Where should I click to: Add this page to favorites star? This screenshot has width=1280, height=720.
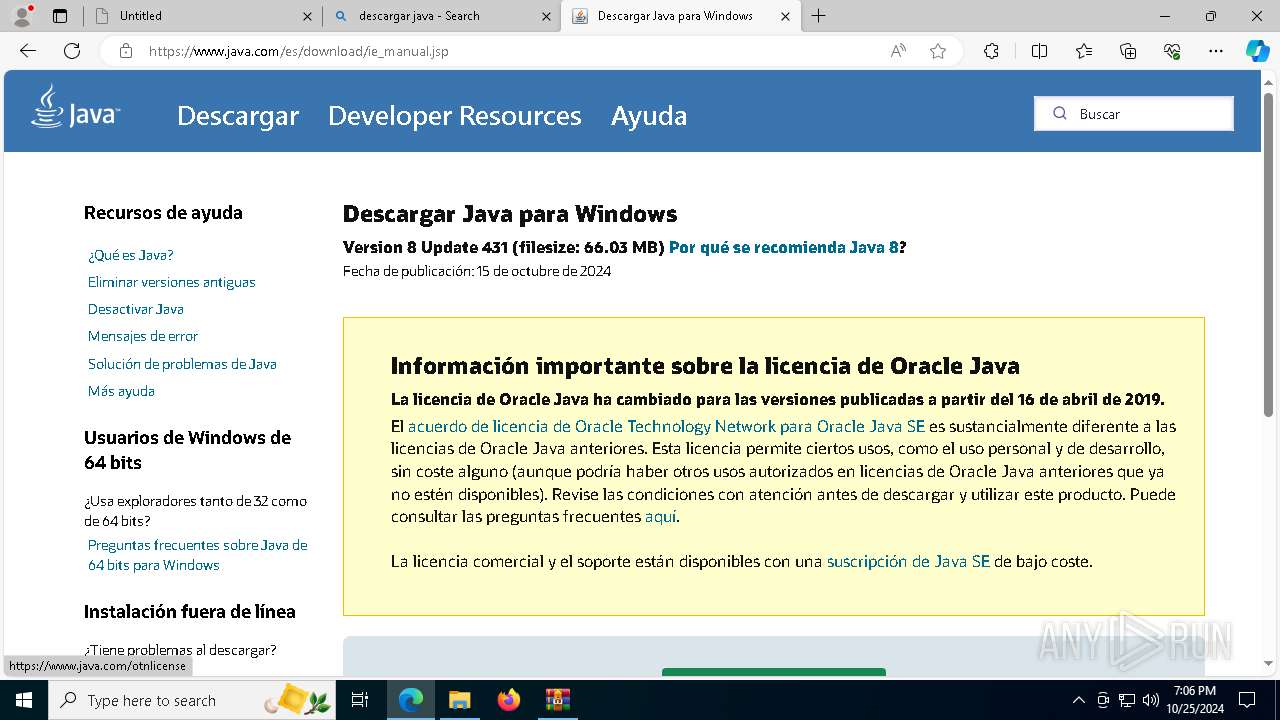(x=938, y=51)
